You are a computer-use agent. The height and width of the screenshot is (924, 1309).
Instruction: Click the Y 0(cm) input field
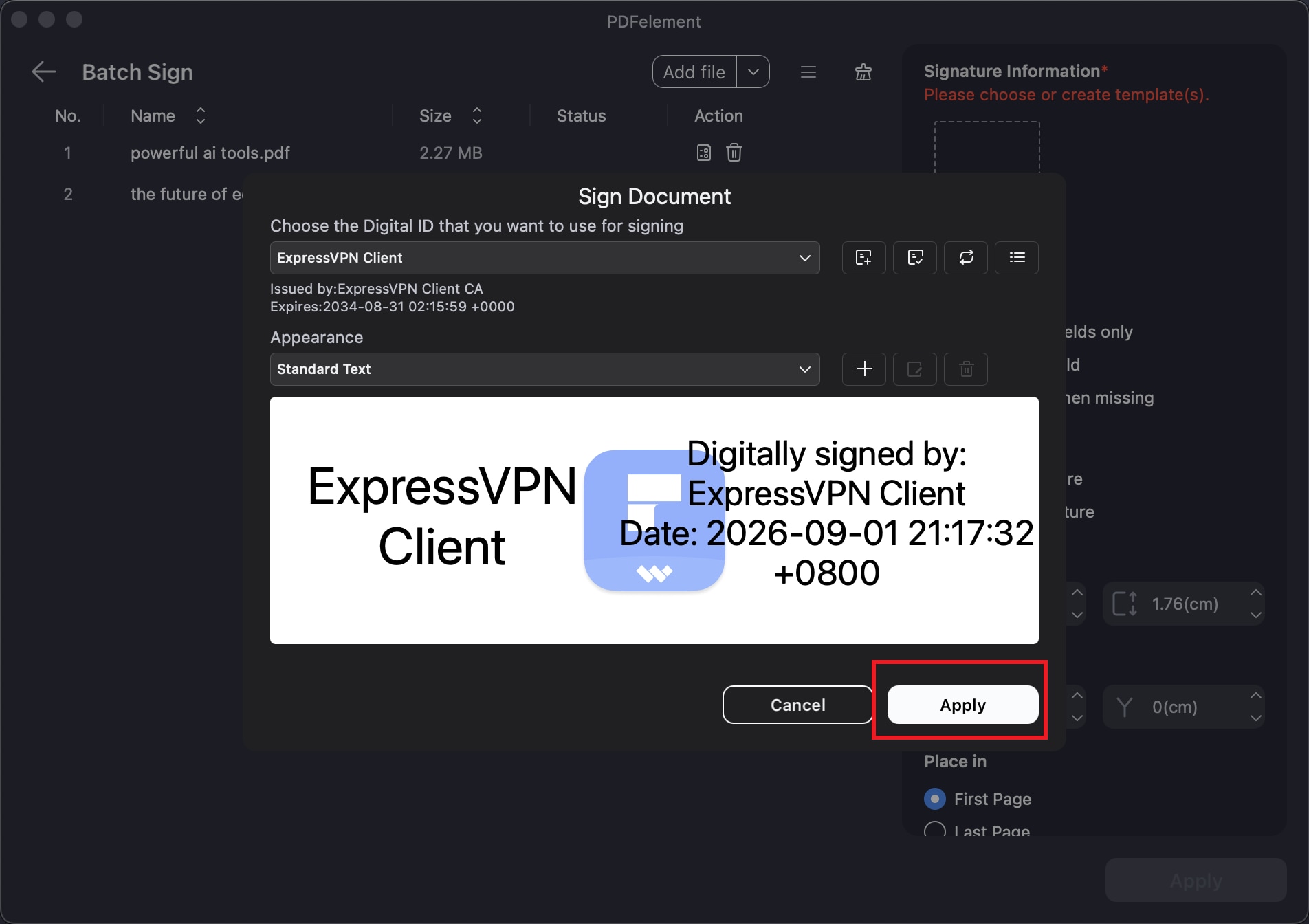pos(1184,707)
